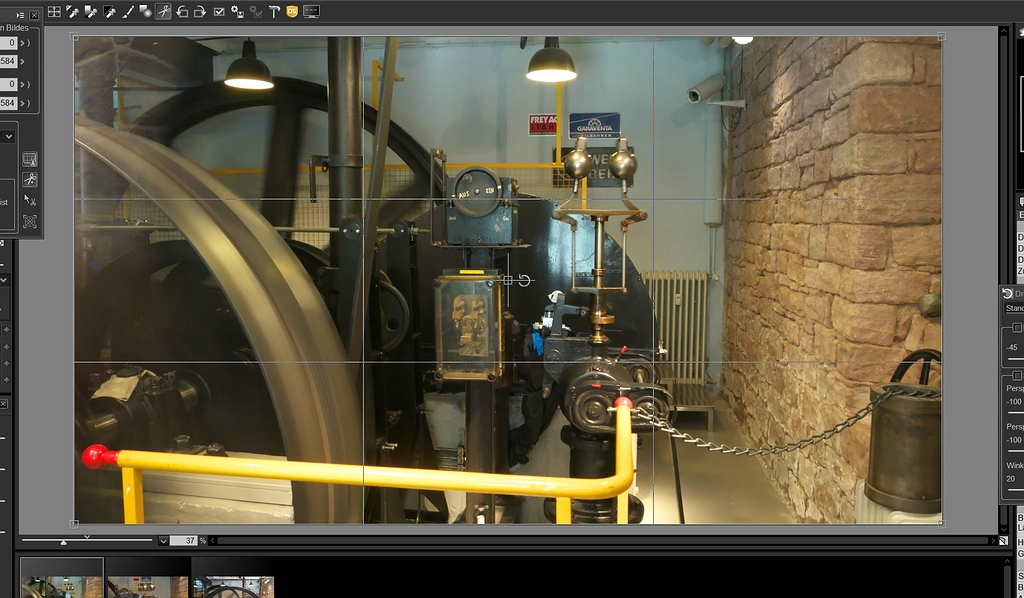
Task: Click the rotate handle at image center
Action: (524, 281)
